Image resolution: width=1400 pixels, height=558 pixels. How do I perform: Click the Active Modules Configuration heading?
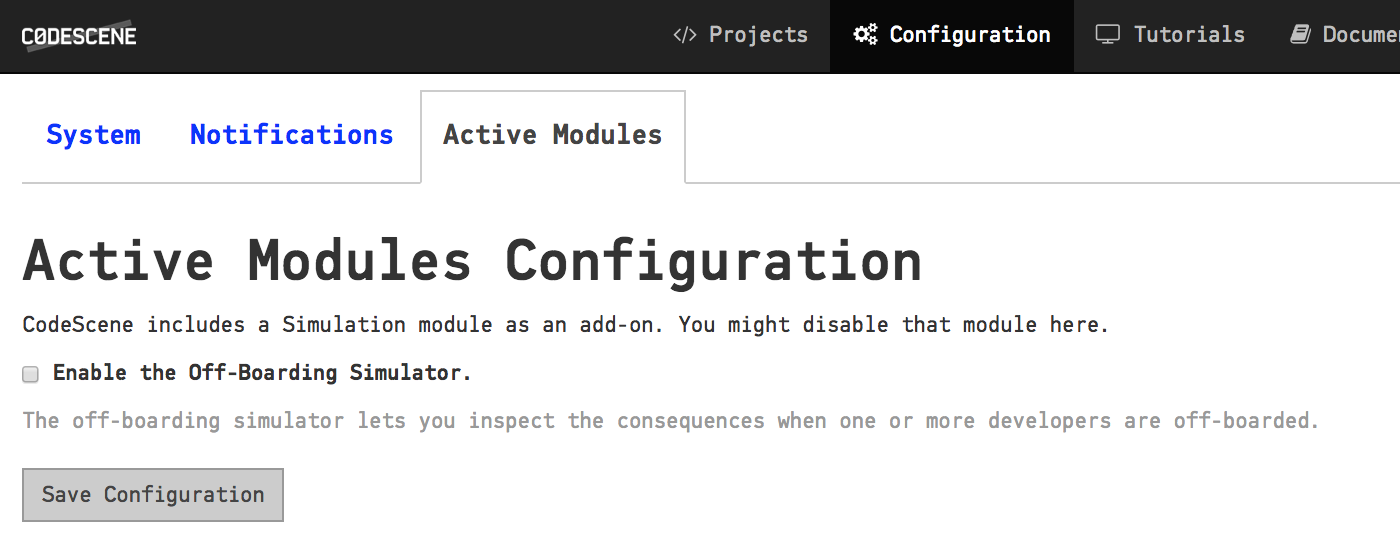pos(472,261)
